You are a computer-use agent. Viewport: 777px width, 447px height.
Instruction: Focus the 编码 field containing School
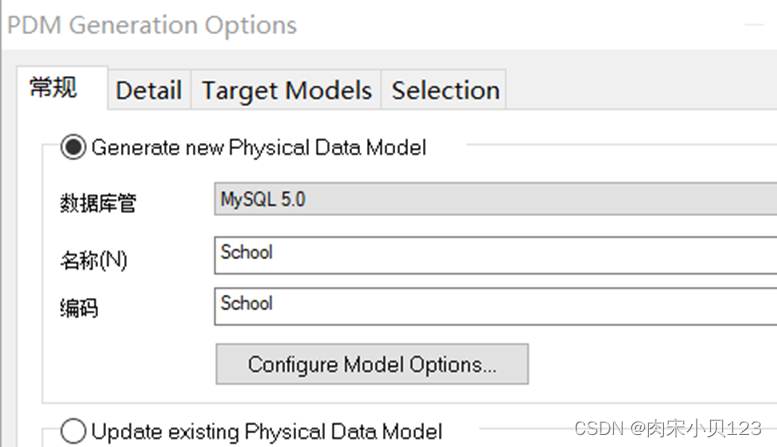coord(496,306)
